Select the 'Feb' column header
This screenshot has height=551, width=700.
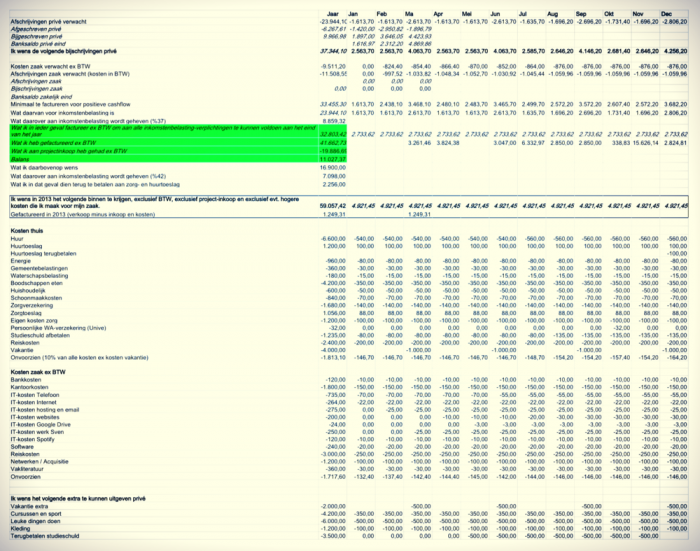tap(382, 14)
